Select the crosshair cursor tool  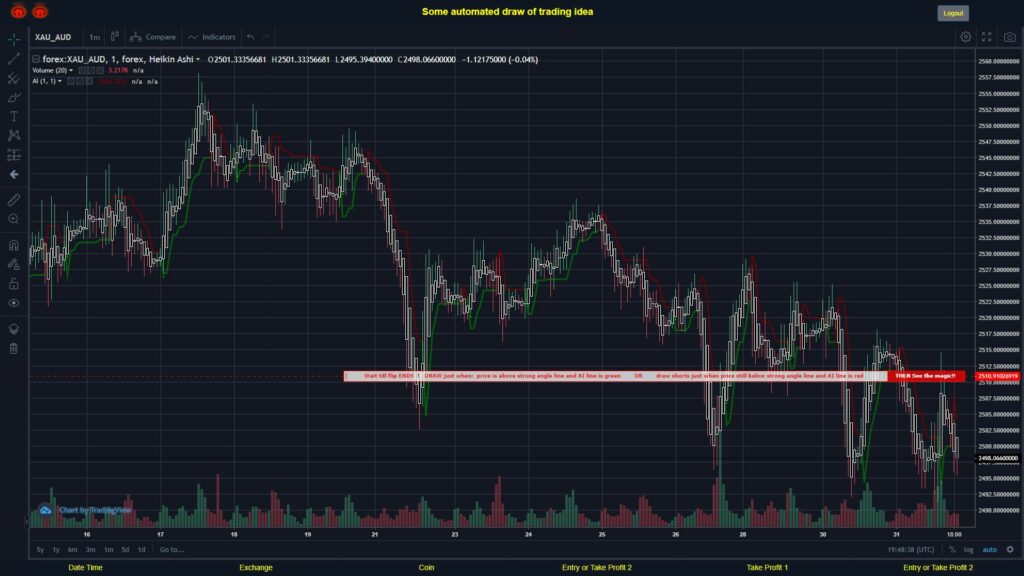[x=14, y=39]
